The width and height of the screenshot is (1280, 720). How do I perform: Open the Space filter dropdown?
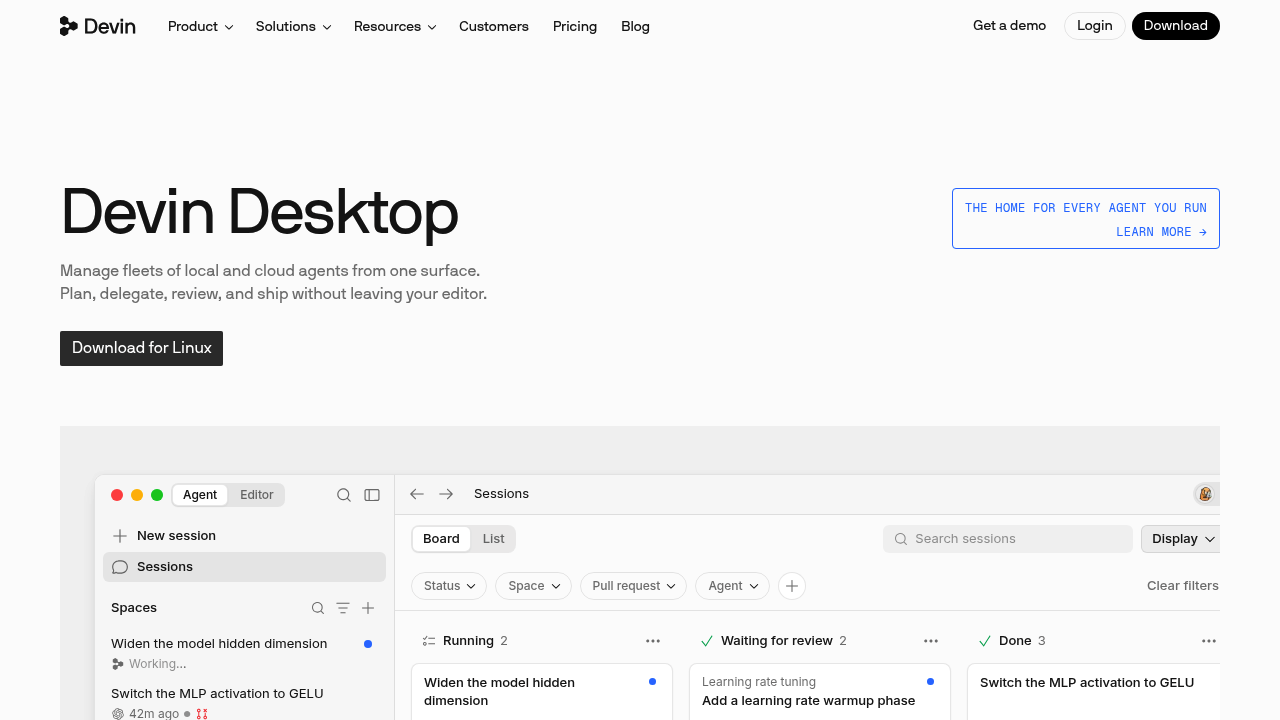coord(533,586)
